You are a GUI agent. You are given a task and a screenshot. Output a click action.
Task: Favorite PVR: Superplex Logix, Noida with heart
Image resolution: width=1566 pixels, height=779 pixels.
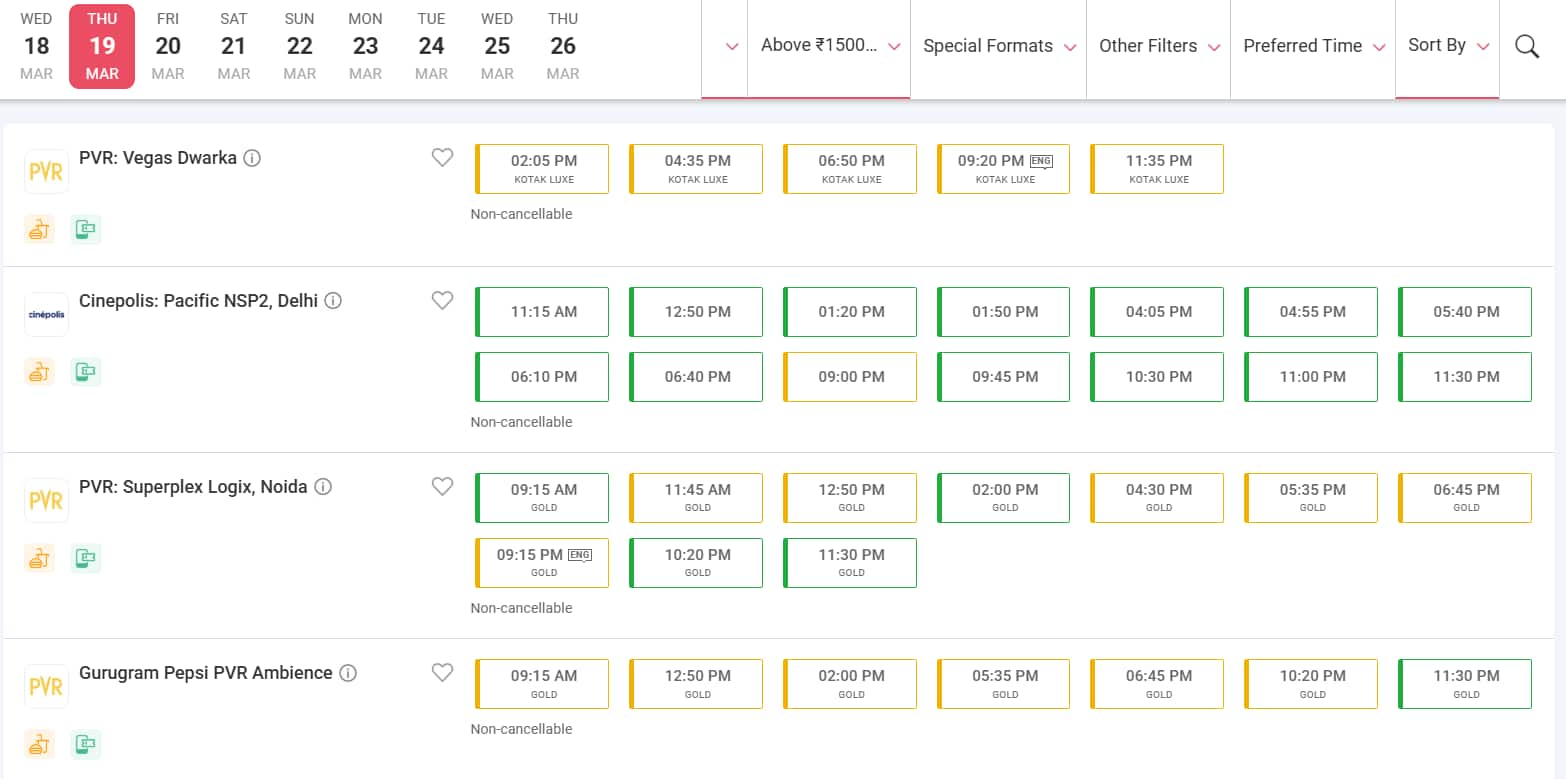click(x=442, y=486)
